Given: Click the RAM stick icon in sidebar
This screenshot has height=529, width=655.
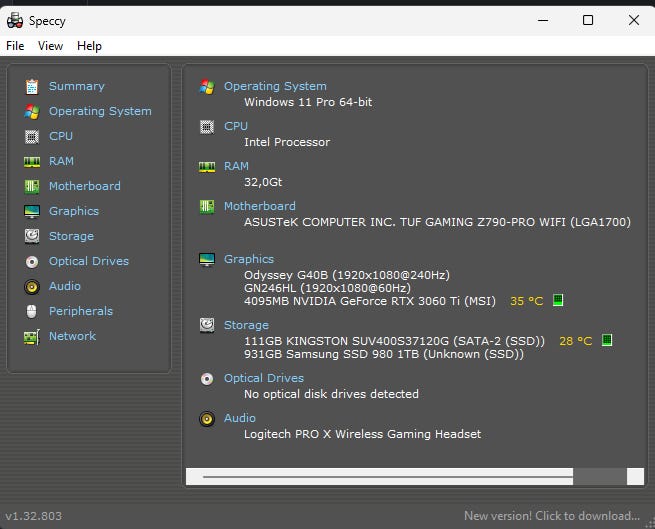Looking at the screenshot, I should 32,162.
